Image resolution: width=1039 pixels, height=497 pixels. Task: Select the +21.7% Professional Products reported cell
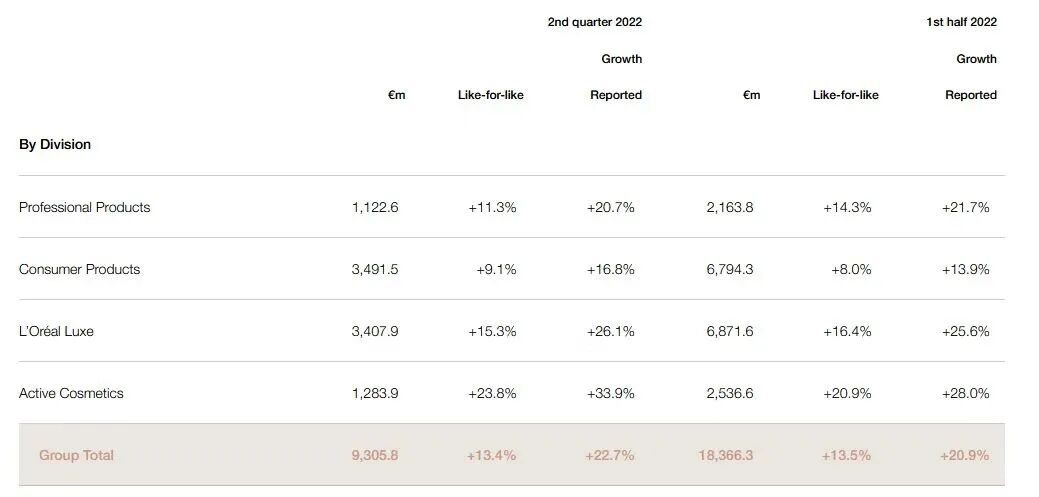pos(965,207)
